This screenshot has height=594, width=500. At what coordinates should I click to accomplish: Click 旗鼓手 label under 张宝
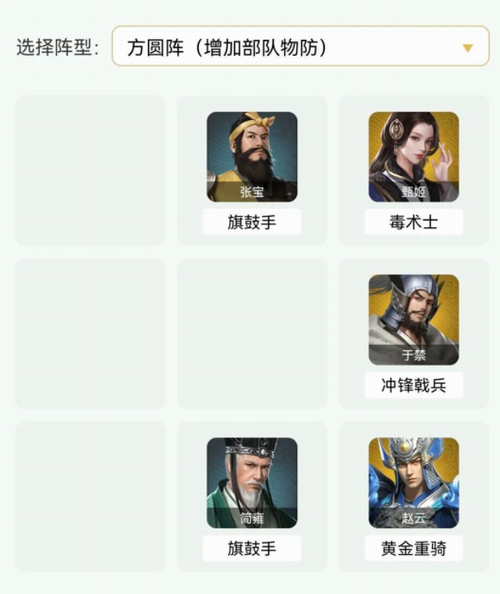point(252,222)
